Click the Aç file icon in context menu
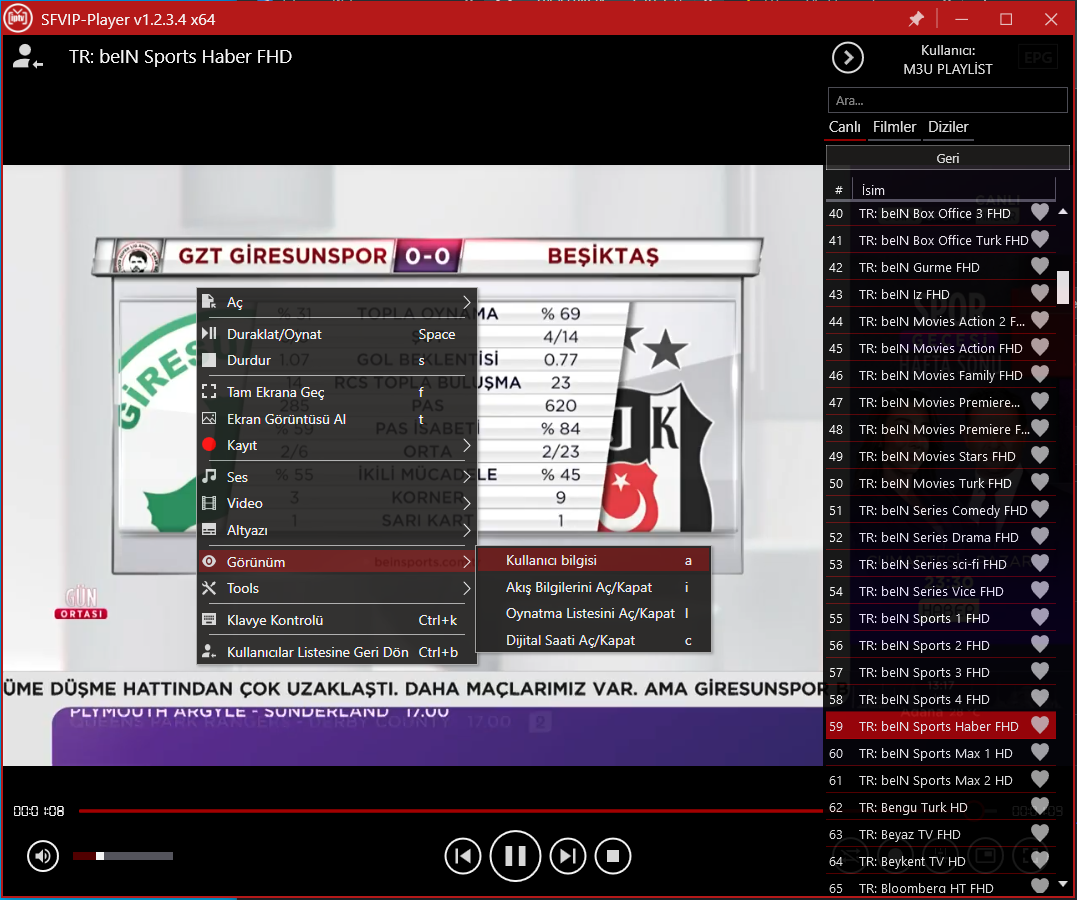Screen dimensions: 1077x900 tap(209, 302)
